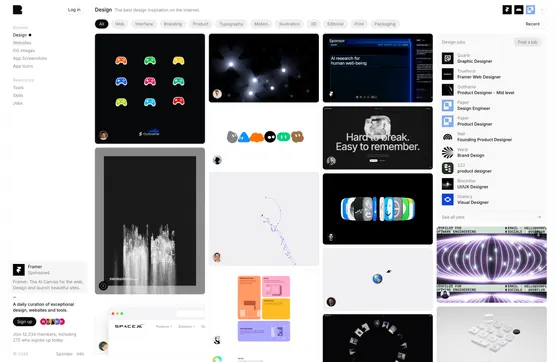The width and height of the screenshot is (560, 362).
Task: Open author avatar on game controllers card
Action: [x=104, y=135]
